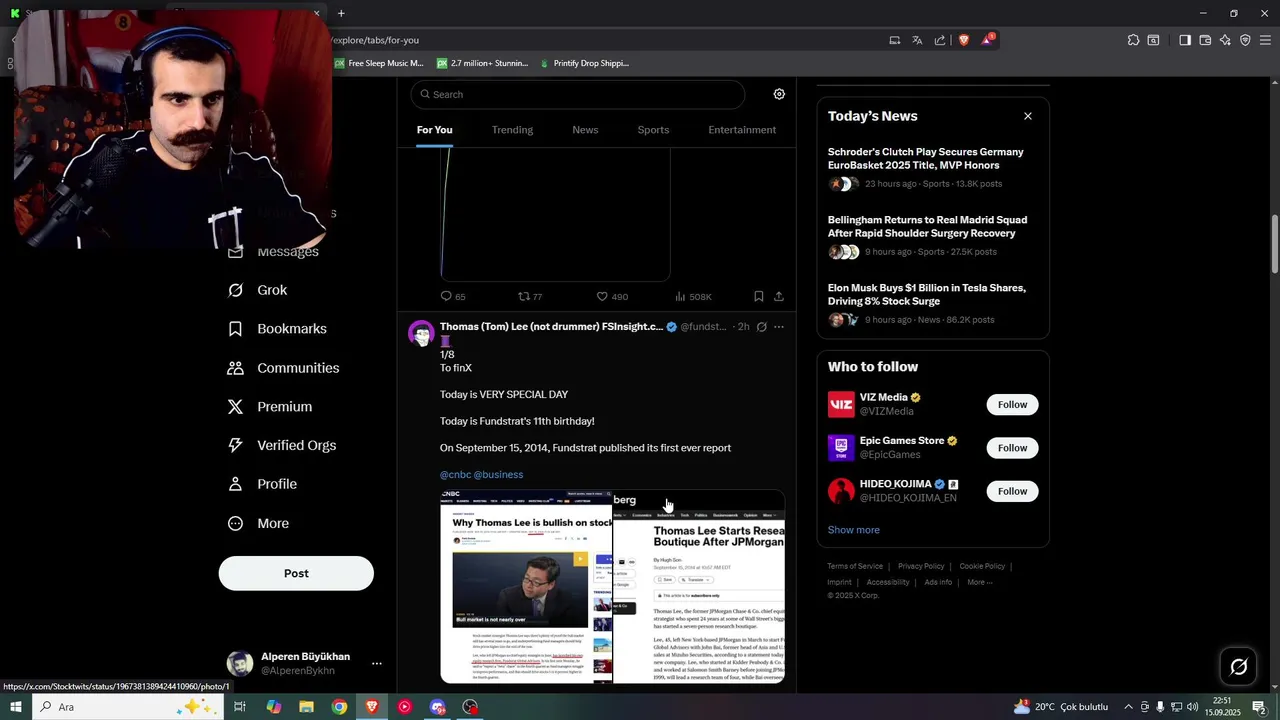Click the Alperen Büyükhan account avatar
This screenshot has height=720, width=1280.
240,663
